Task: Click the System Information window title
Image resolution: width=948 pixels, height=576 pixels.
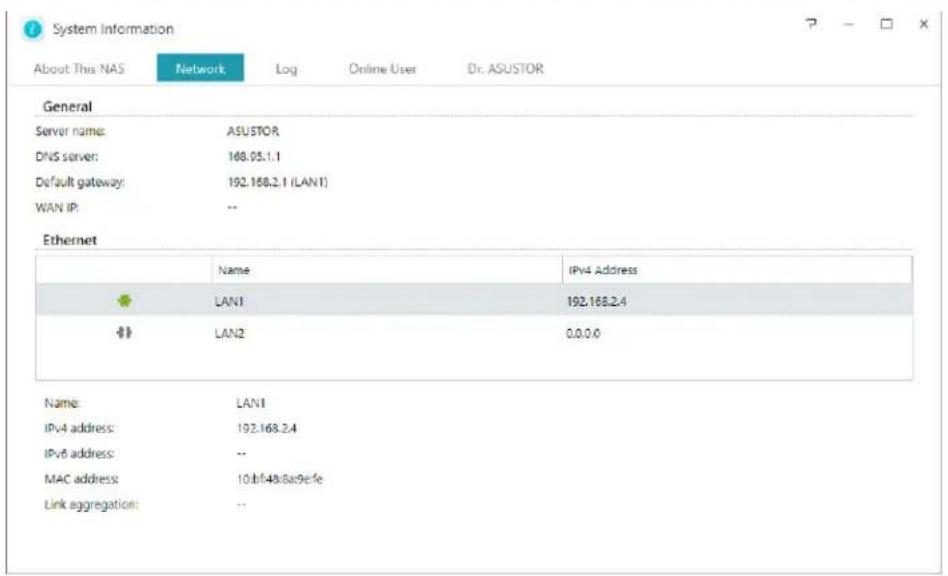Action: pos(113,29)
